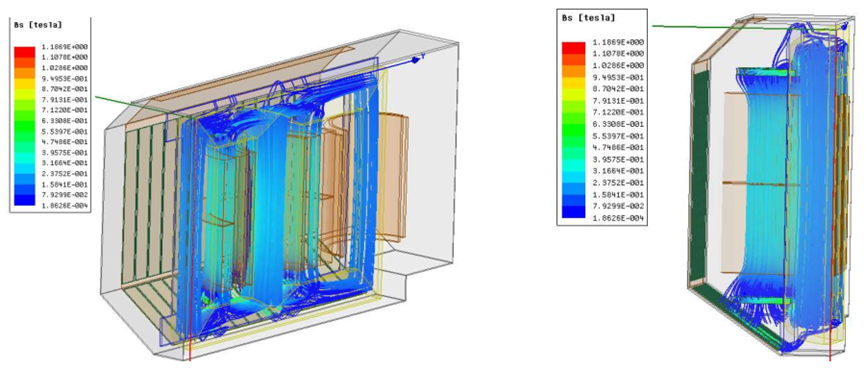Click value 6.3308E-001 in left plot legend

tap(66, 121)
